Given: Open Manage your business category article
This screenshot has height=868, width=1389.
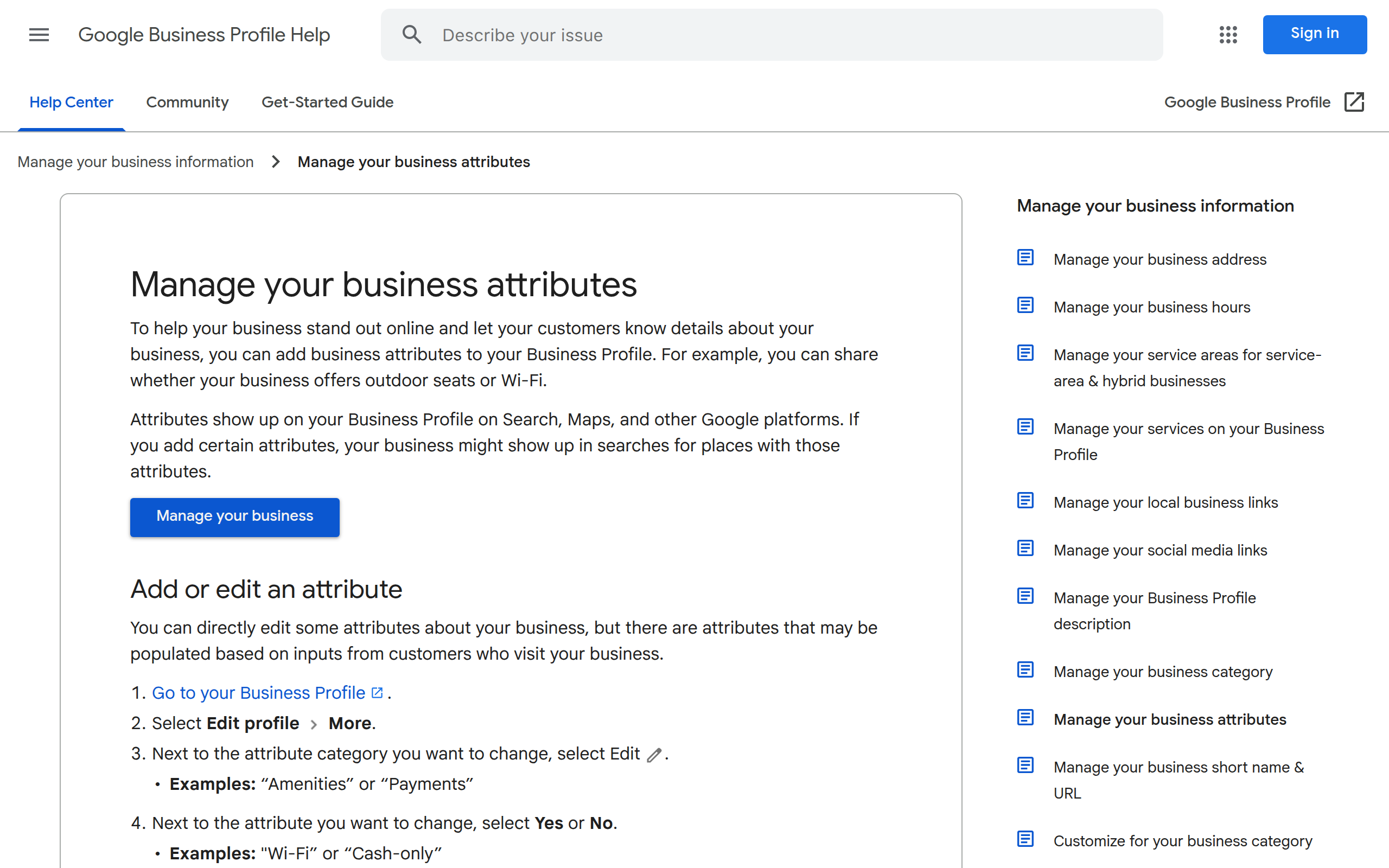Looking at the screenshot, I should [1162, 671].
